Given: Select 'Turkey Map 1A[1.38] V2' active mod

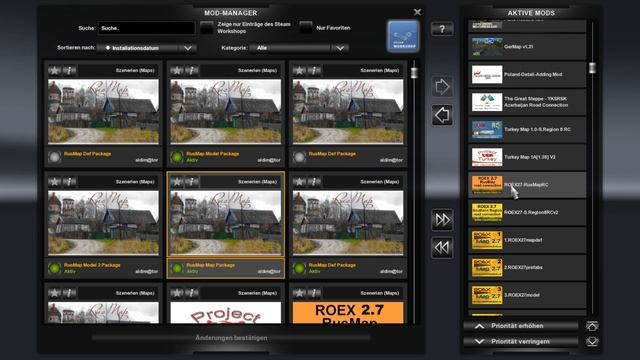Looking at the screenshot, I should coord(527,157).
